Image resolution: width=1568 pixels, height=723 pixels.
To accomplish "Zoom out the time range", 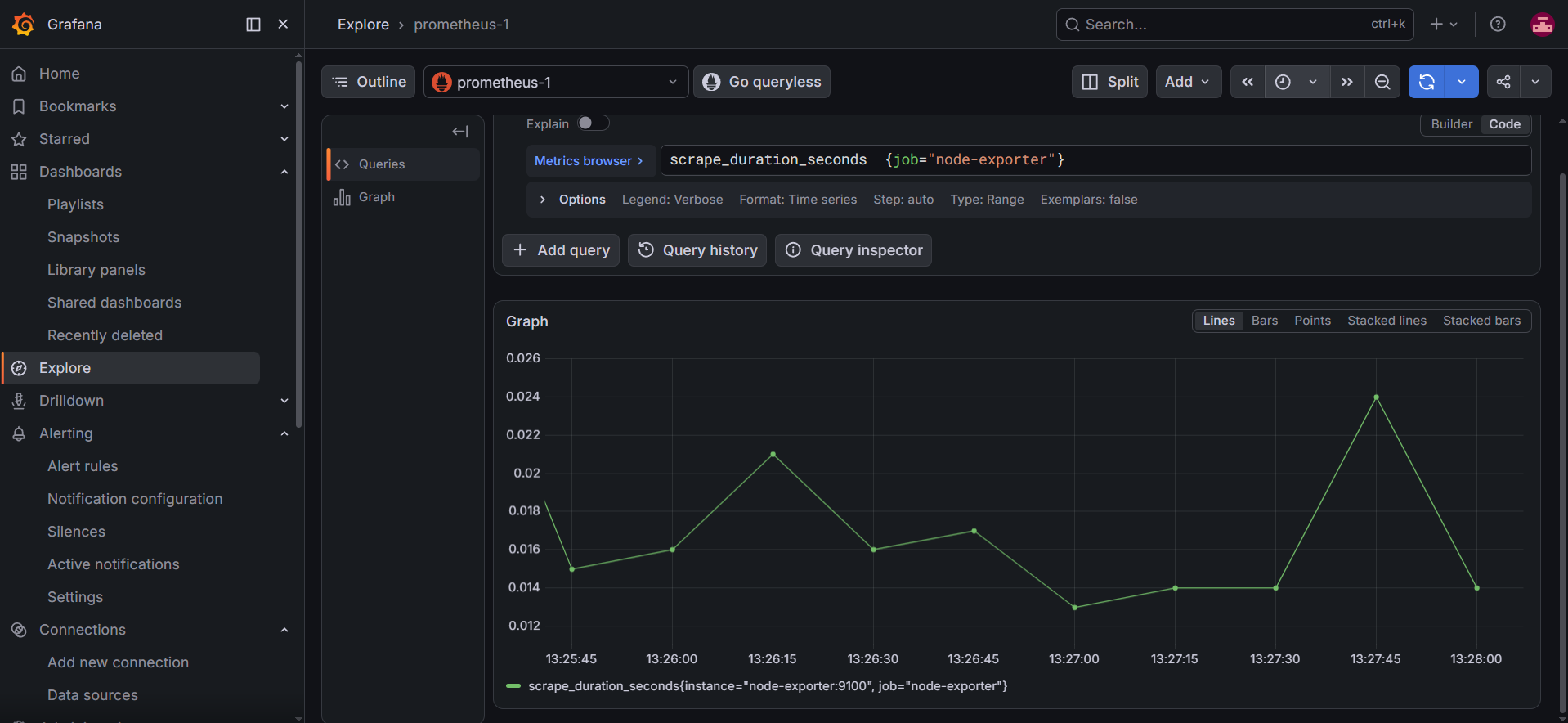I will (x=1382, y=82).
